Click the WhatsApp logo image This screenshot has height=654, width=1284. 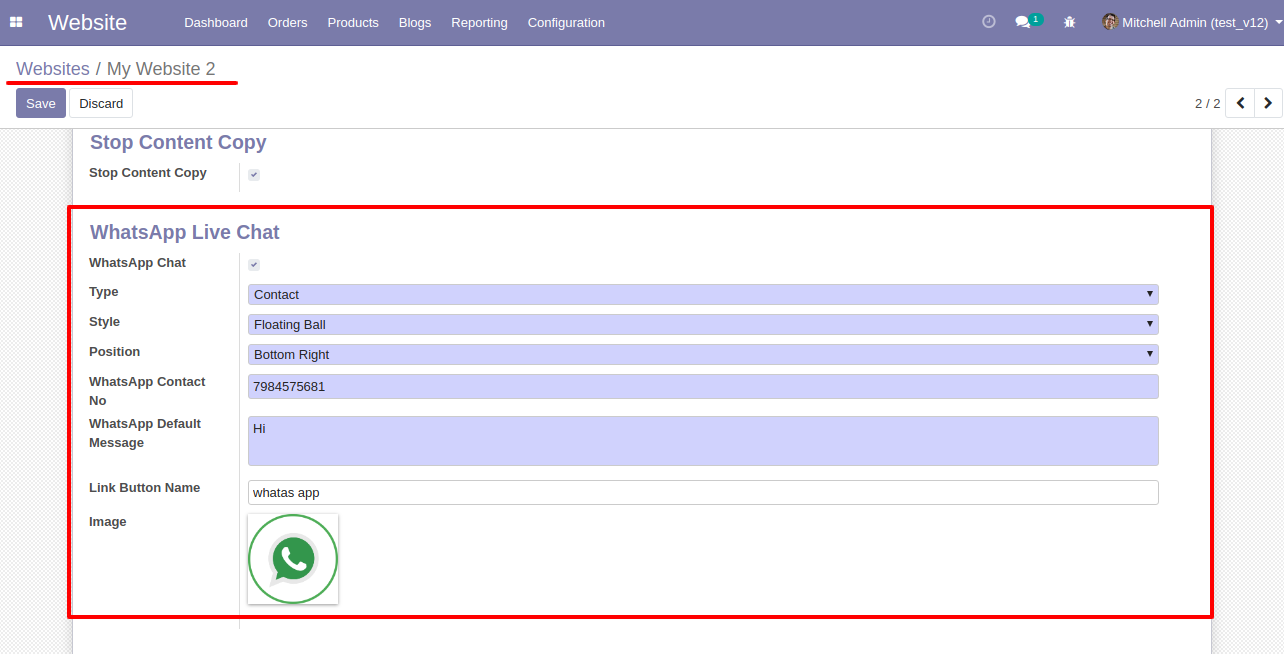293,559
